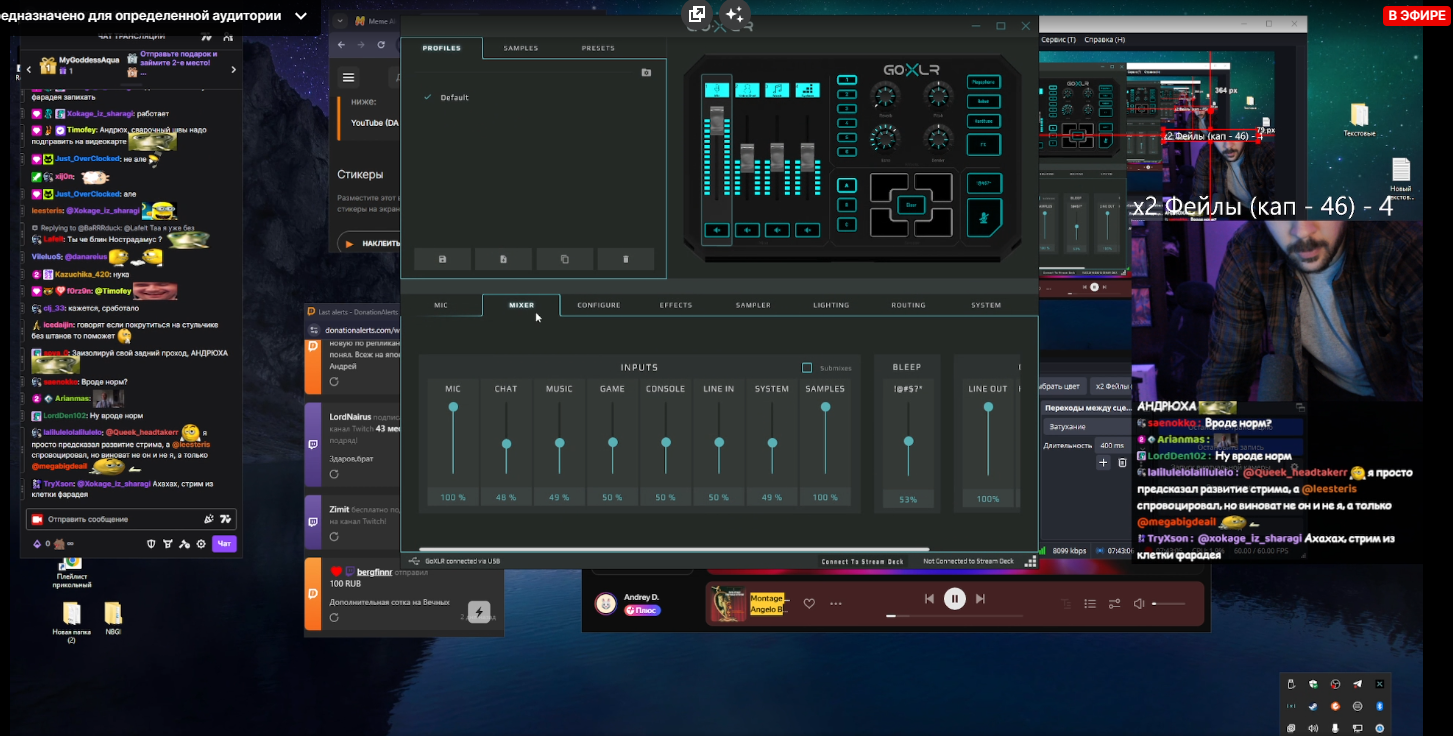Click the mute button under first fader
Image resolution: width=1453 pixels, height=736 pixels.
[716, 230]
